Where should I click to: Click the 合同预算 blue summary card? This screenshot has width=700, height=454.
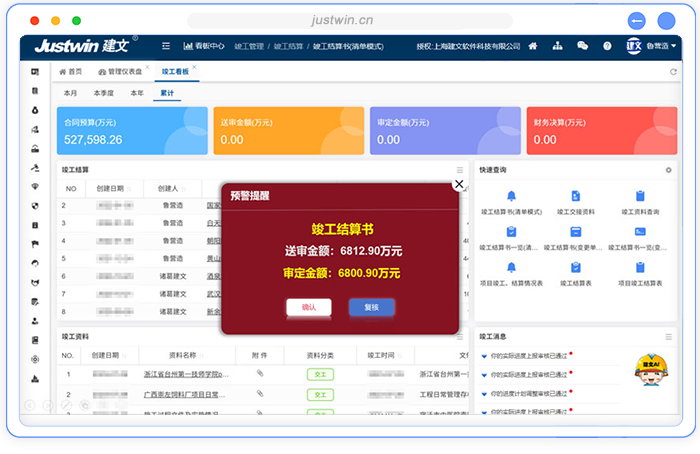click(130, 131)
